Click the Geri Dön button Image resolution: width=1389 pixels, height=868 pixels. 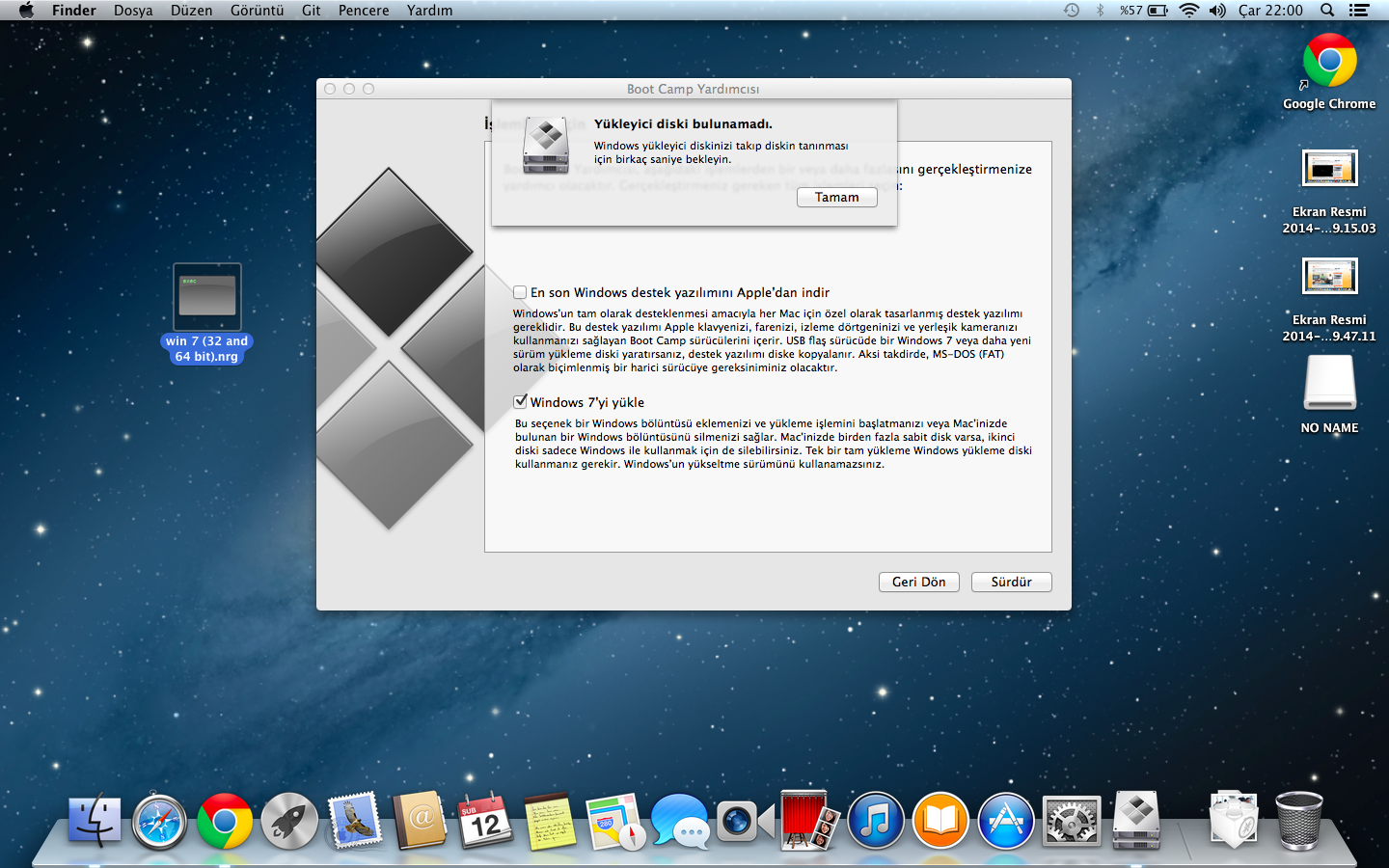pos(918,582)
